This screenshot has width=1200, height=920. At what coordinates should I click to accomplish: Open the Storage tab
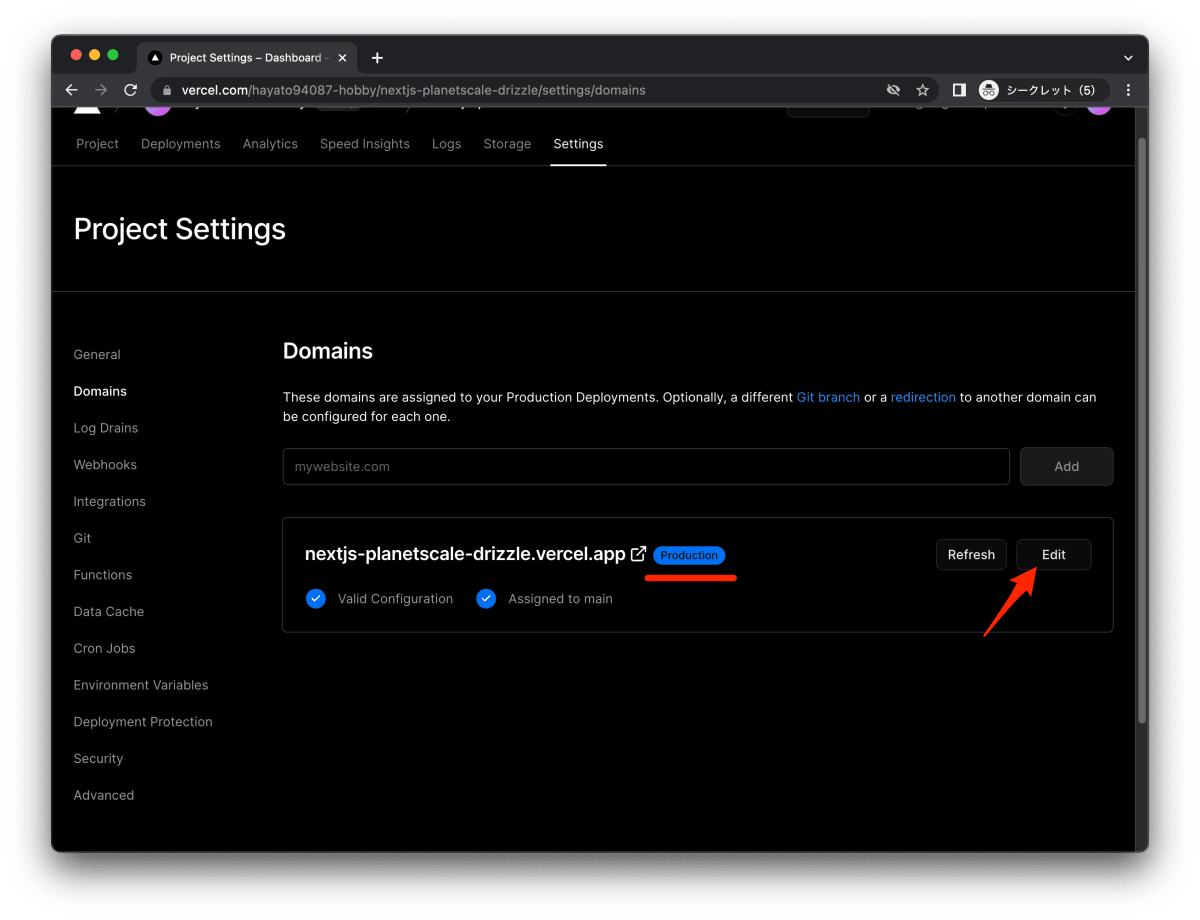[507, 144]
